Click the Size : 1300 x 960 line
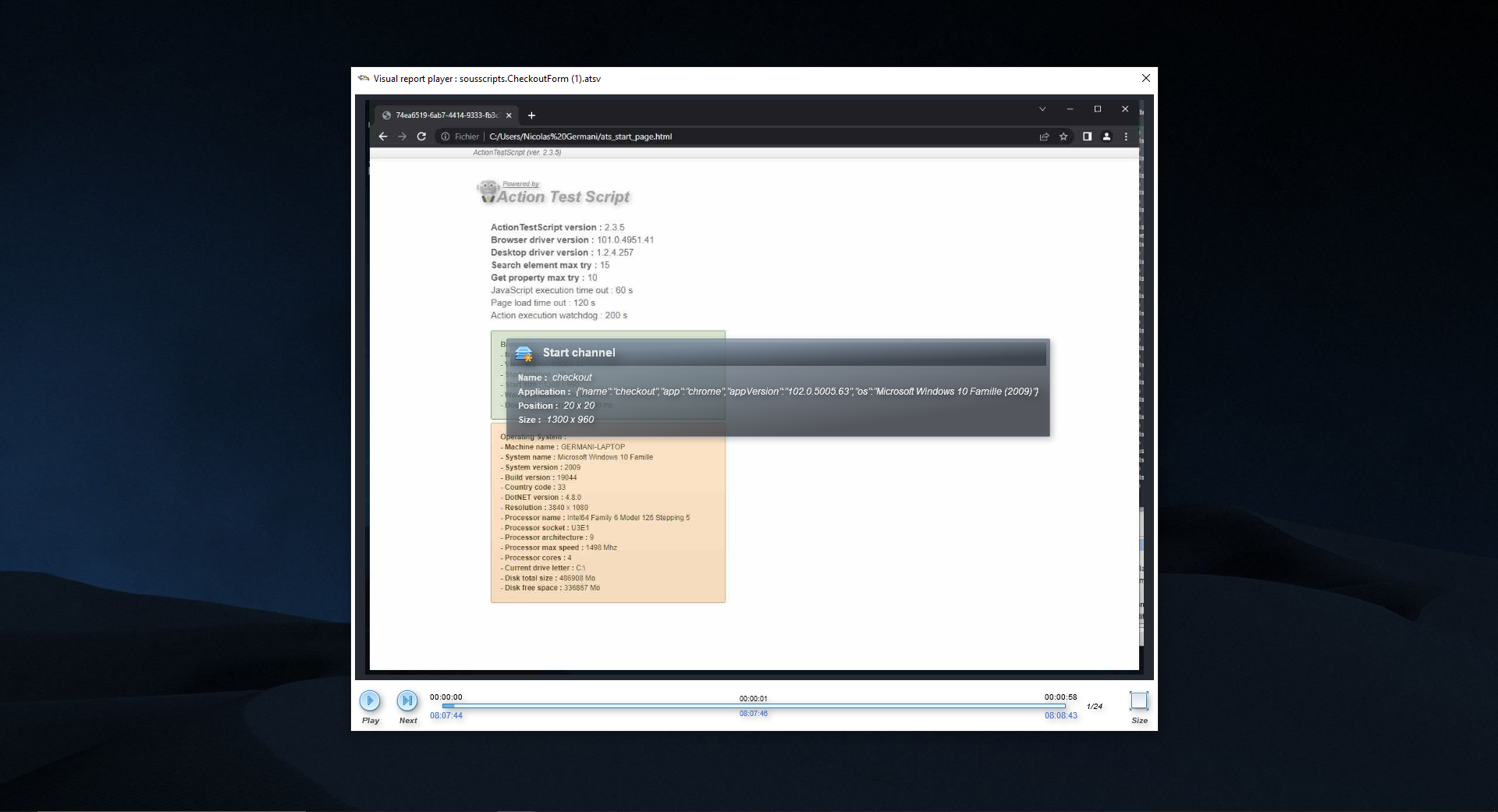1498x812 pixels. click(556, 420)
